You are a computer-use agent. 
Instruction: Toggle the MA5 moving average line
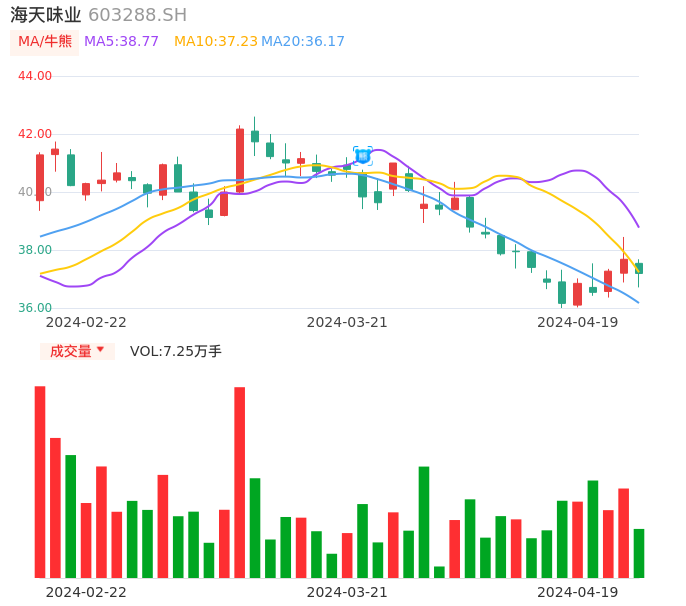click(121, 42)
